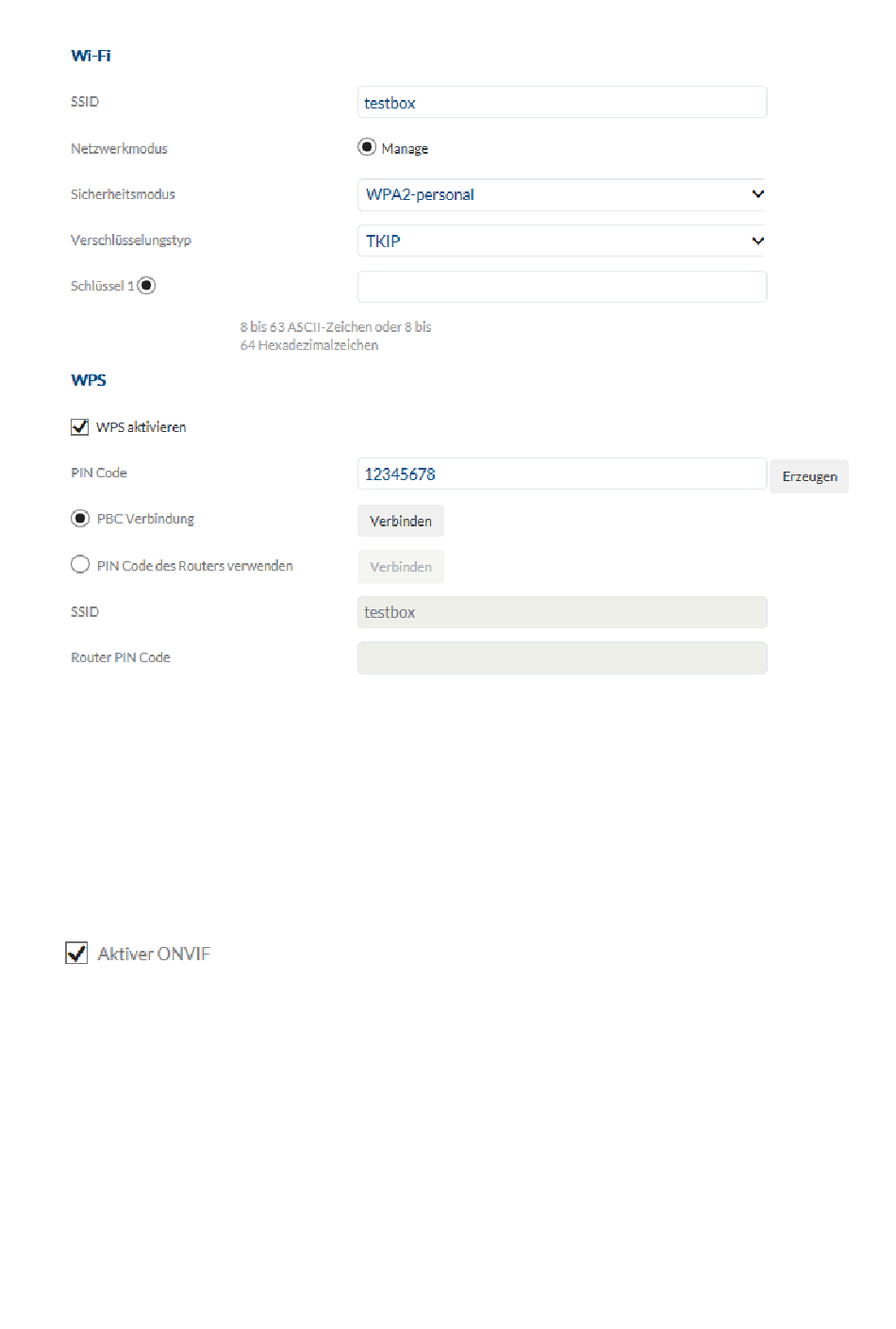Click the Wi-Fi SSID input field

point(562,102)
